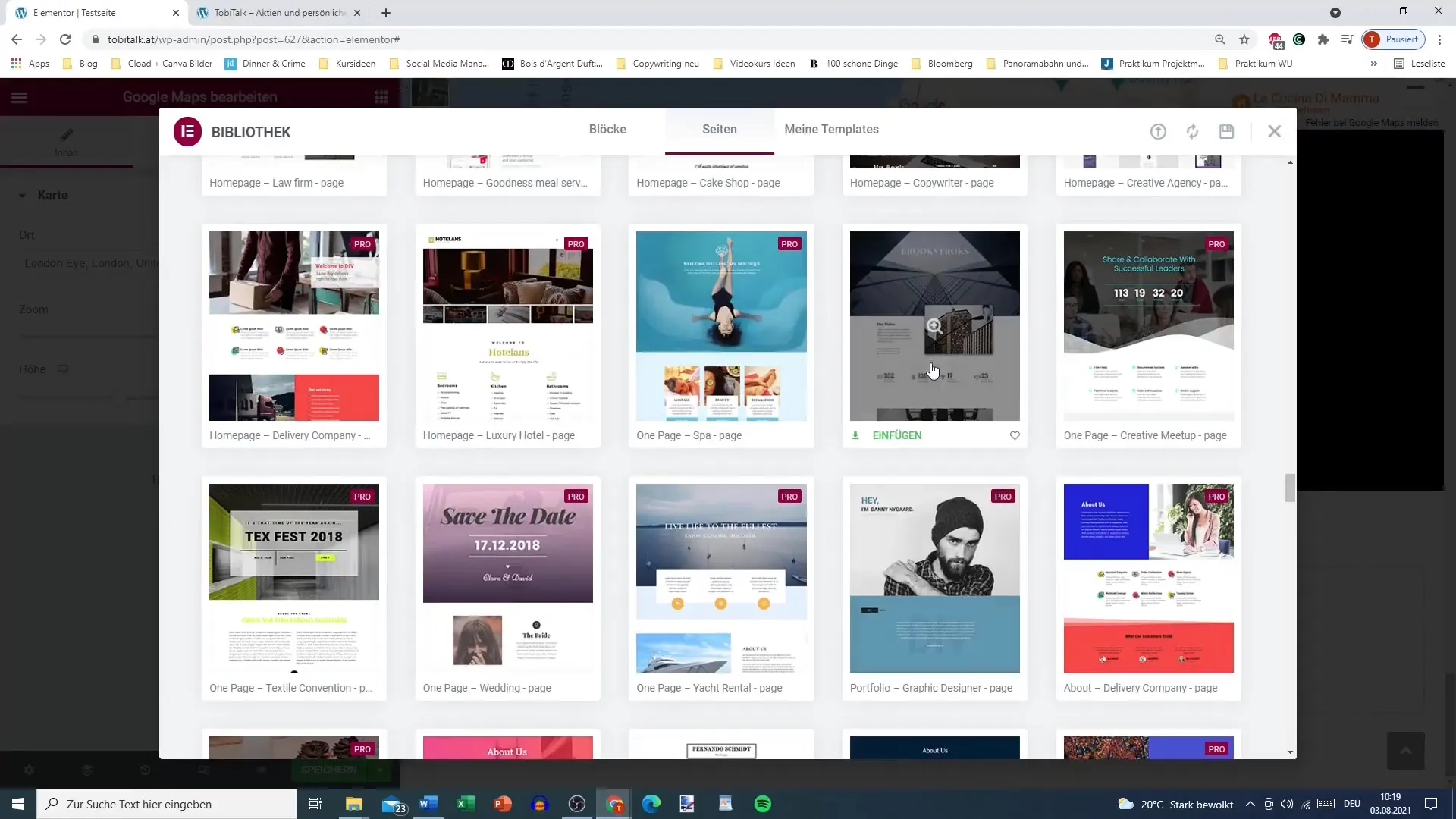
Task: Switch to the Blöcke tab
Action: [x=607, y=130]
